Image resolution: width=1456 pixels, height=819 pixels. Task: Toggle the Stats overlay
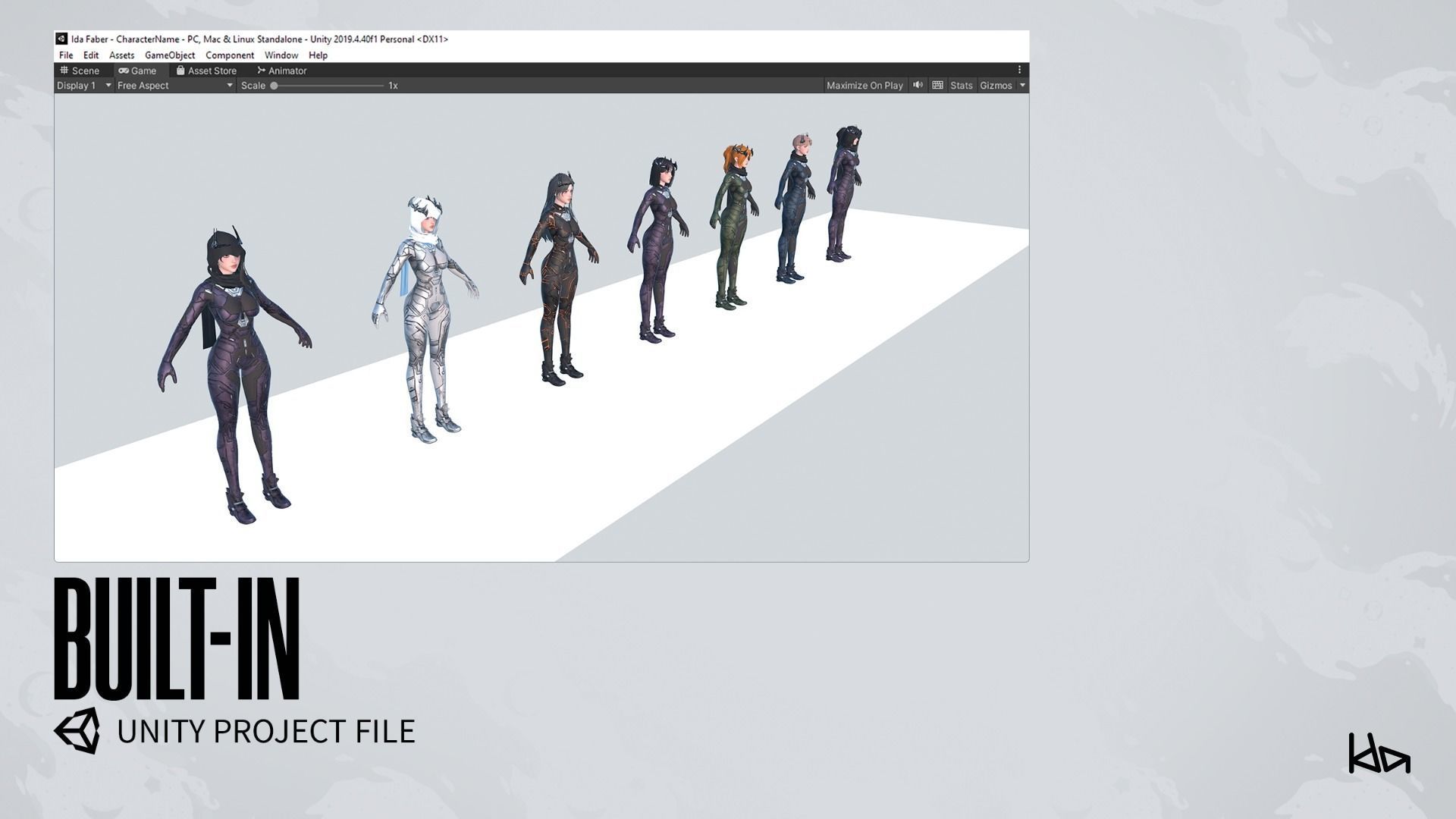point(961,86)
